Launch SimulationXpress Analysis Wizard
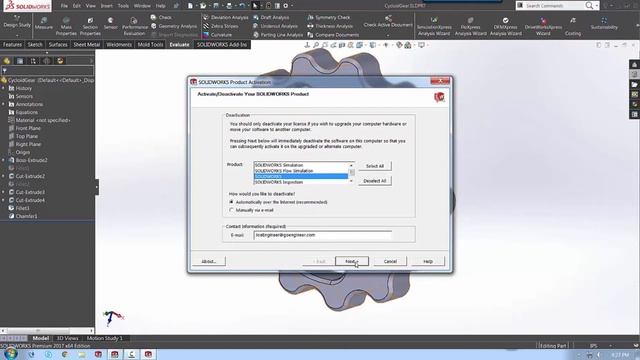 (434, 26)
